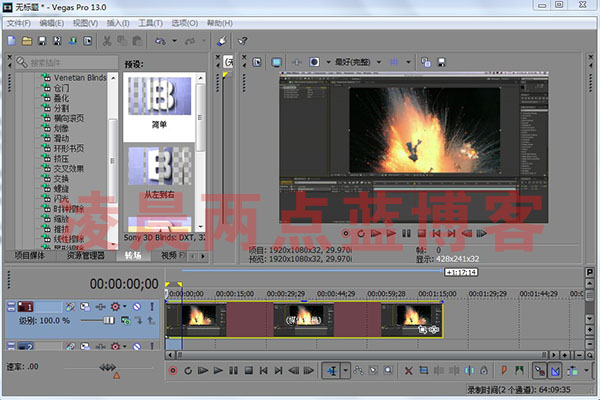Image resolution: width=600 pixels, height=400 pixels.
Task: Open preview quality 最好(完整) dropdown
Action: point(359,62)
